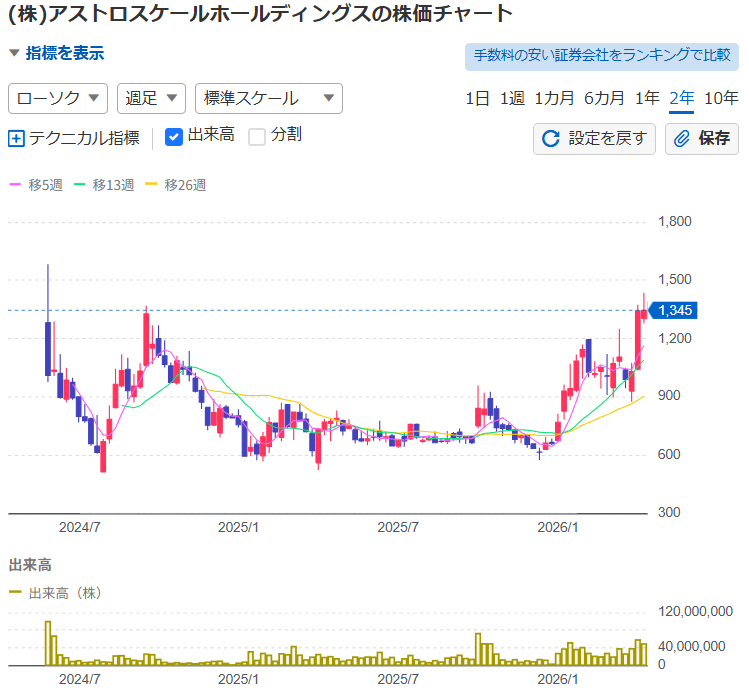The width and height of the screenshot is (749, 696).
Task: Select the 1日 time range
Action: click(477, 98)
